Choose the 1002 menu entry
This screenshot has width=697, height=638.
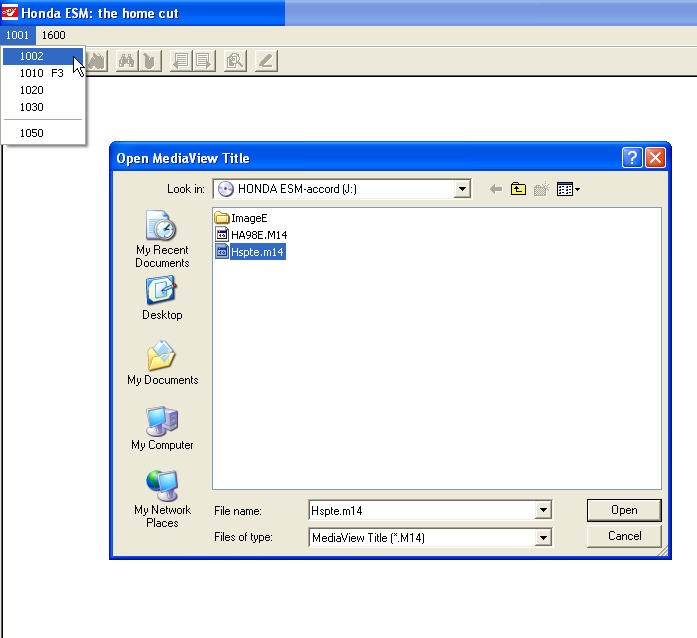coord(43,56)
